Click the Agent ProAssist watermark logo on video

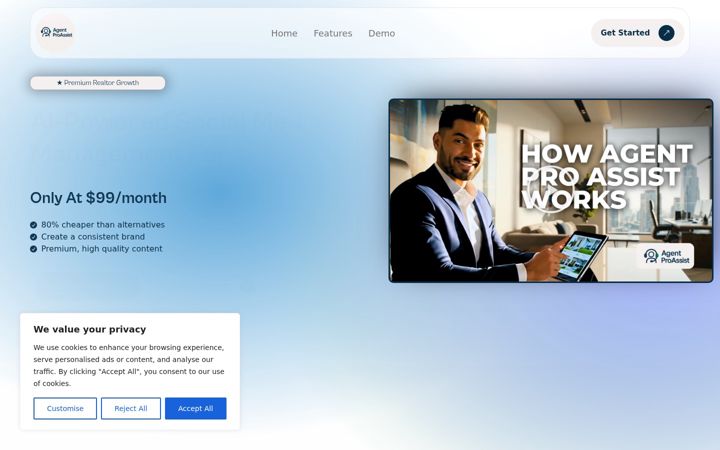click(x=666, y=256)
